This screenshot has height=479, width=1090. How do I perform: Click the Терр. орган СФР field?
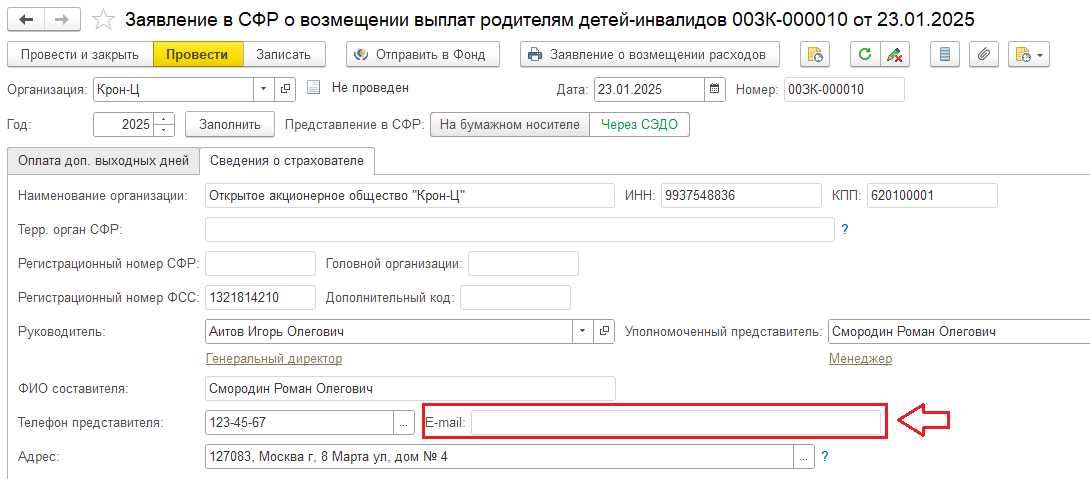point(520,229)
